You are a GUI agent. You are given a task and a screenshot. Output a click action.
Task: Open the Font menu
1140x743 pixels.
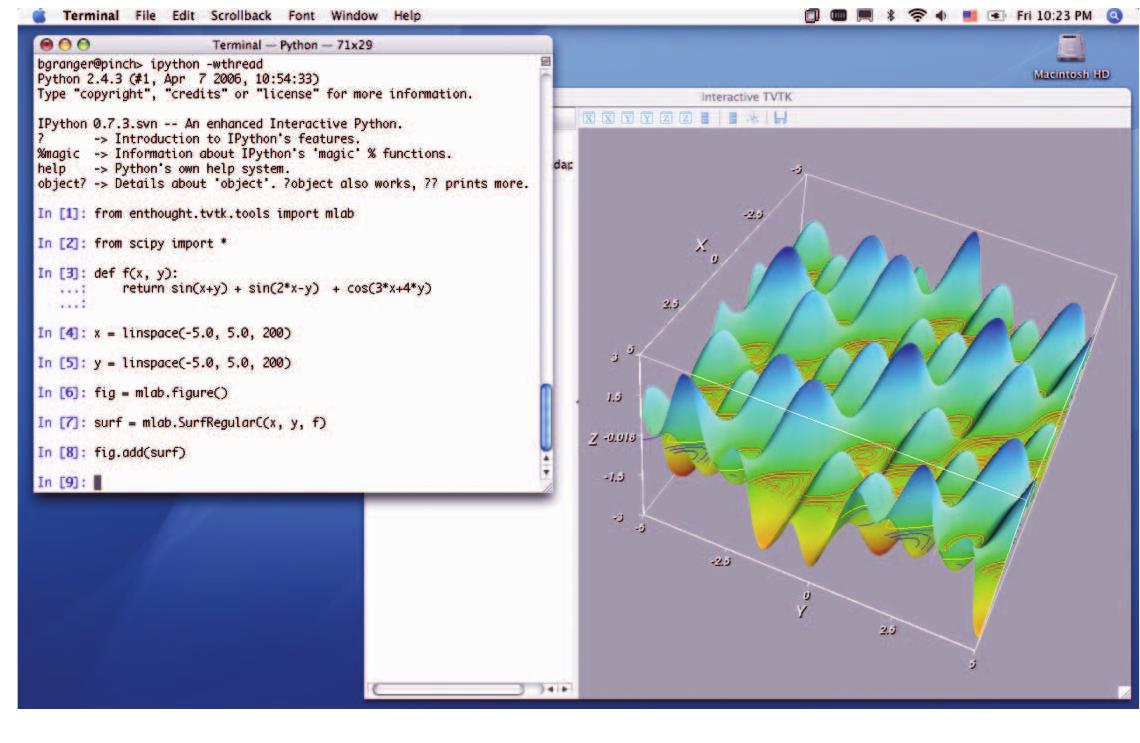click(301, 15)
